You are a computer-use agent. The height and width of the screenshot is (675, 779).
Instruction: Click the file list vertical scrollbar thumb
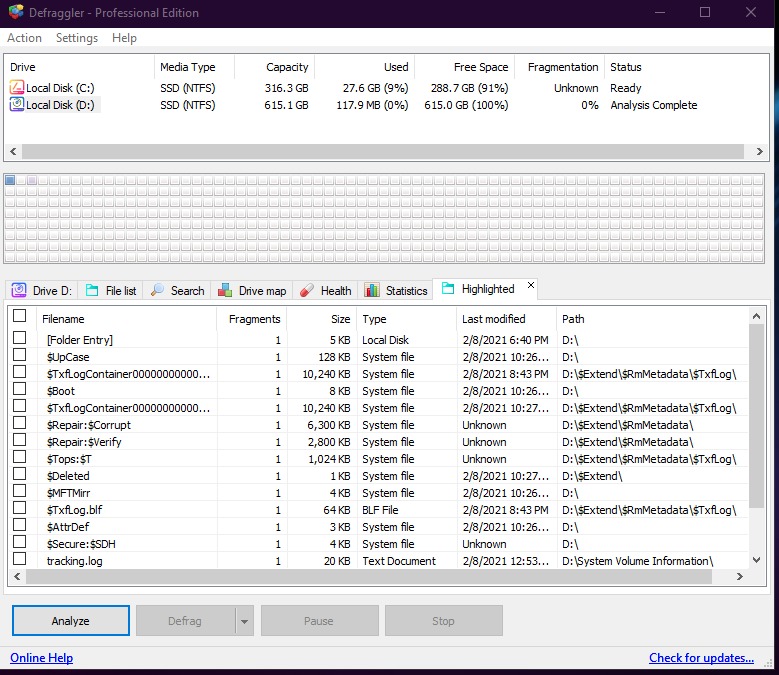(x=756, y=416)
